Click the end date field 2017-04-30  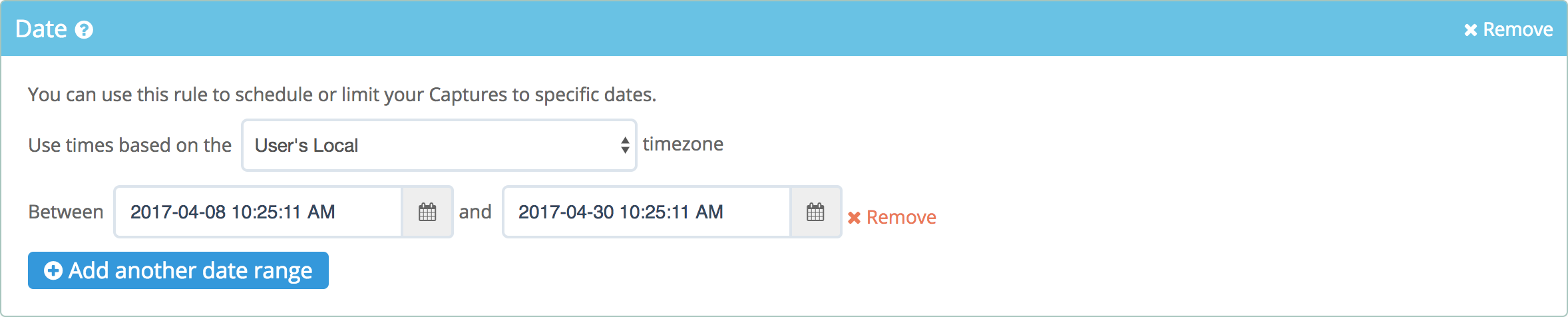646,212
